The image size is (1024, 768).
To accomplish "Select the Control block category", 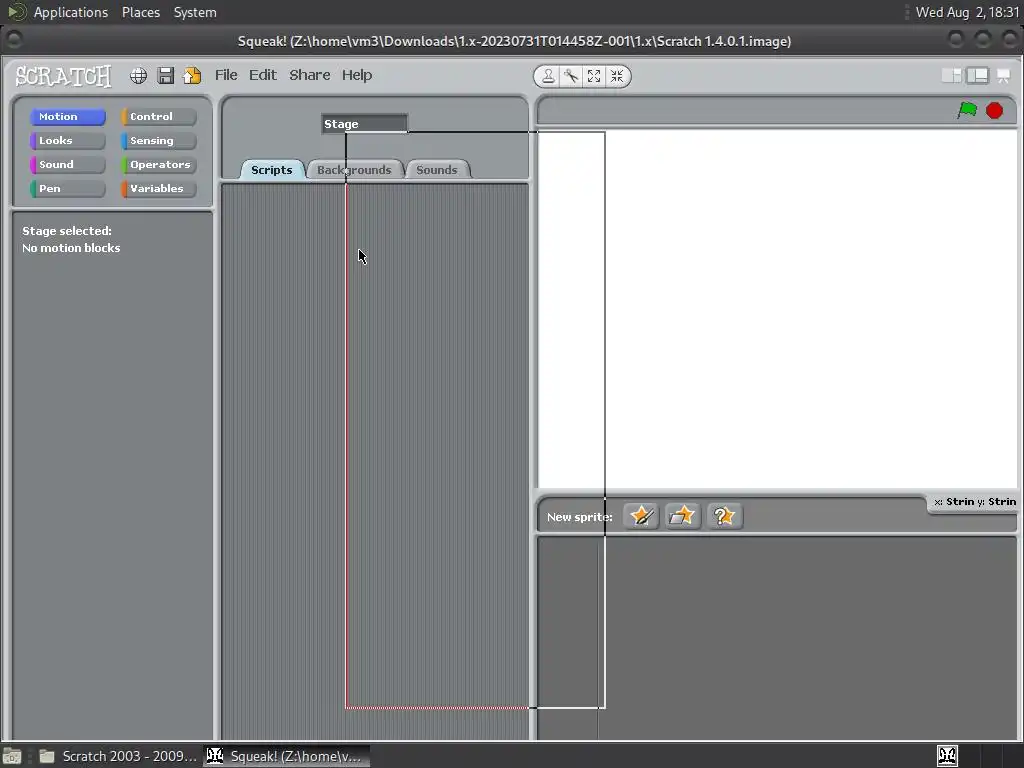I will click(159, 117).
